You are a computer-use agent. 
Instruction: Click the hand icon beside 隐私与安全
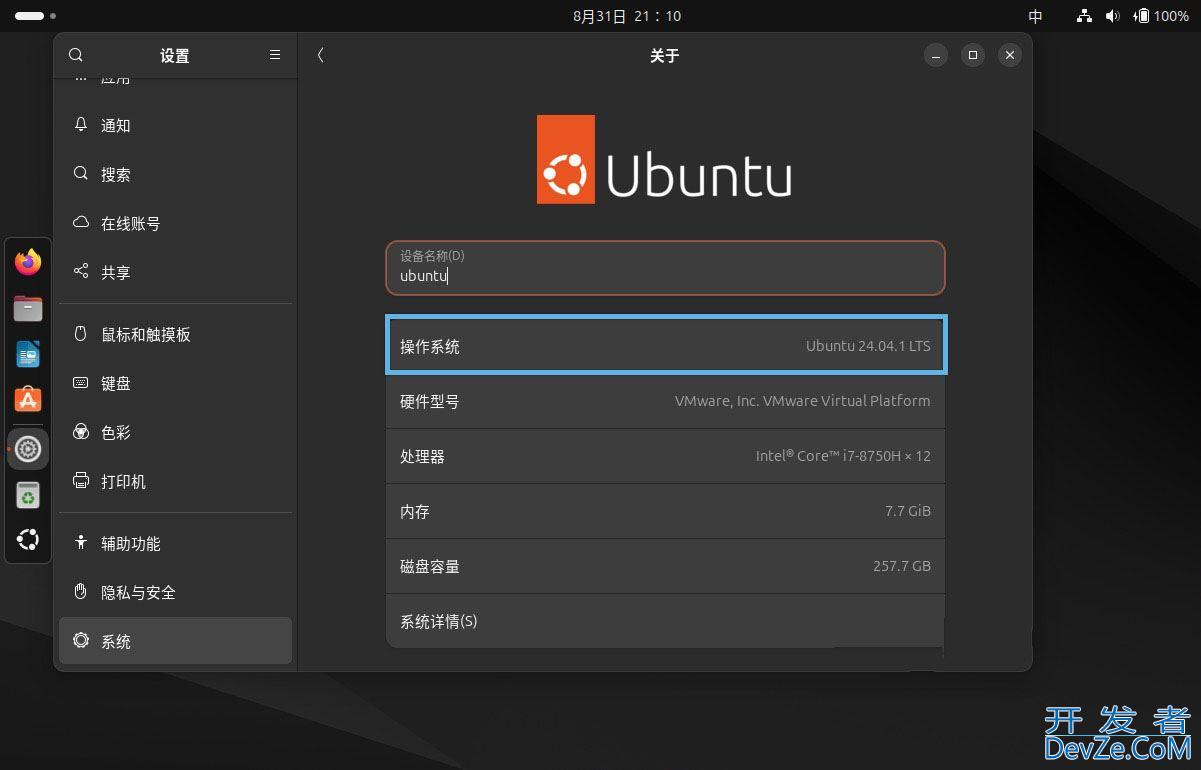click(81, 592)
